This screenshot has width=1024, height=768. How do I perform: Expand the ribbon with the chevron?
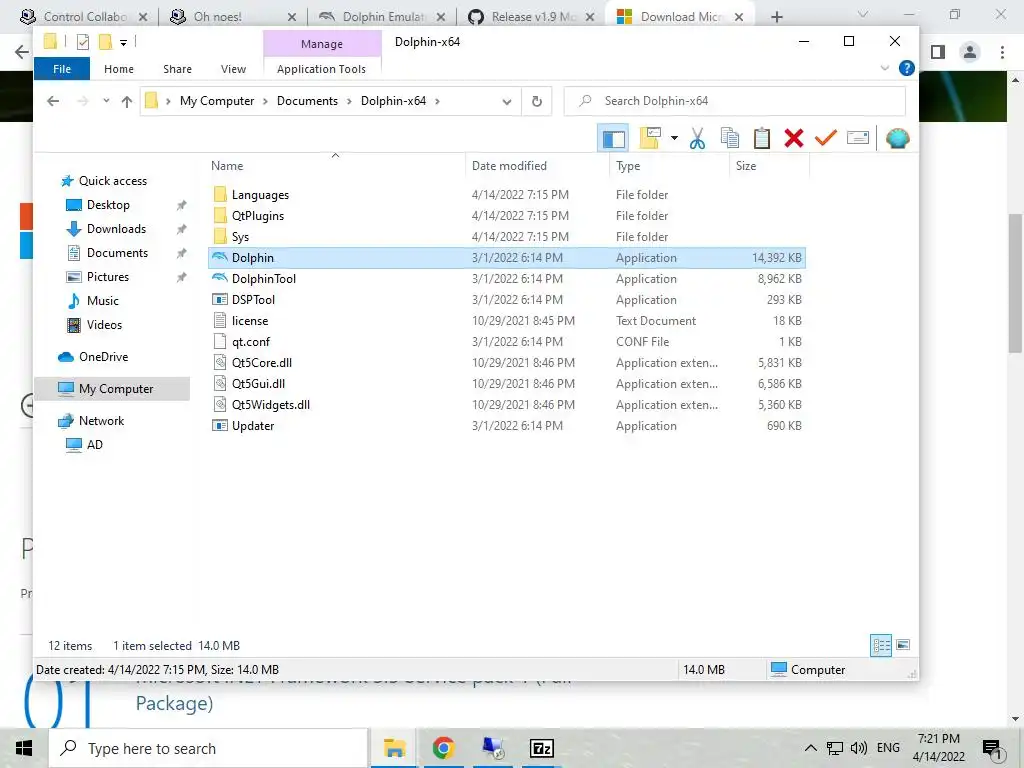click(885, 68)
